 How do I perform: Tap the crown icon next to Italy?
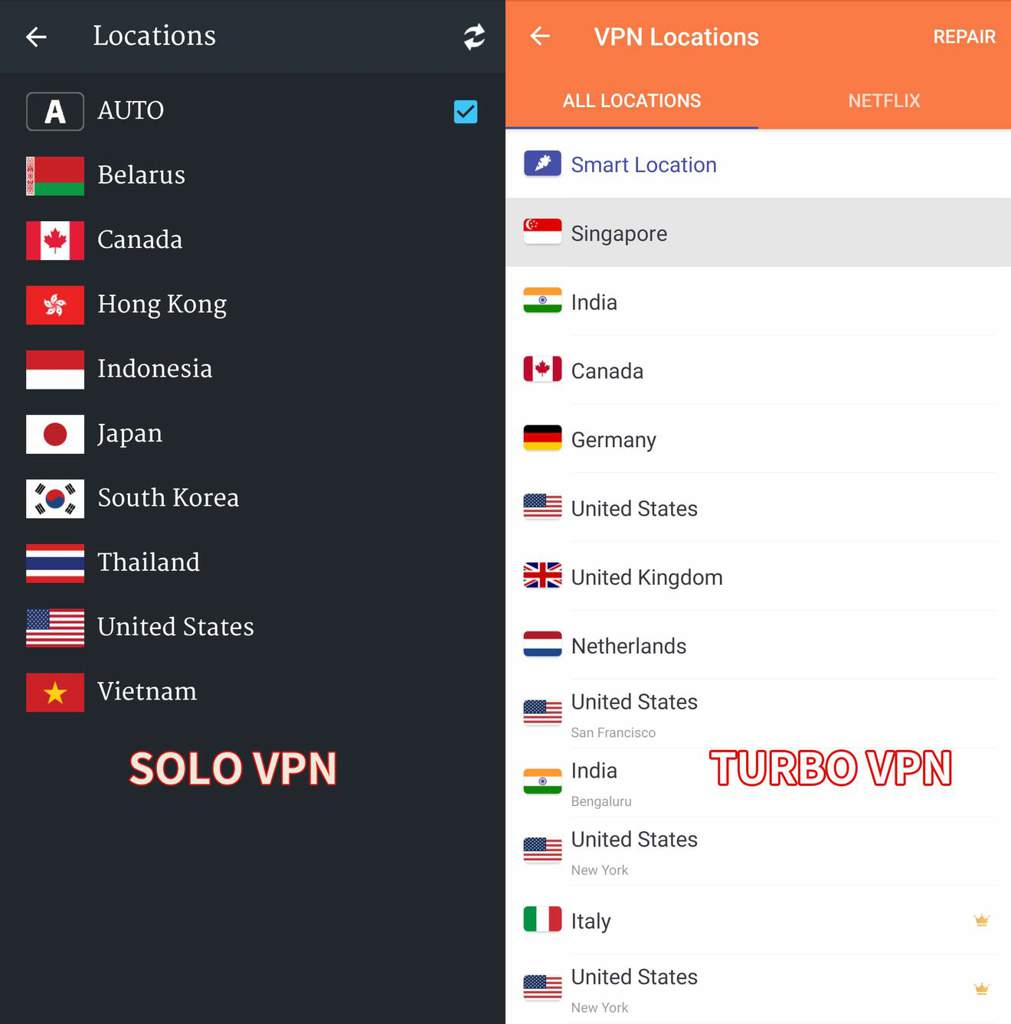[981, 920]
